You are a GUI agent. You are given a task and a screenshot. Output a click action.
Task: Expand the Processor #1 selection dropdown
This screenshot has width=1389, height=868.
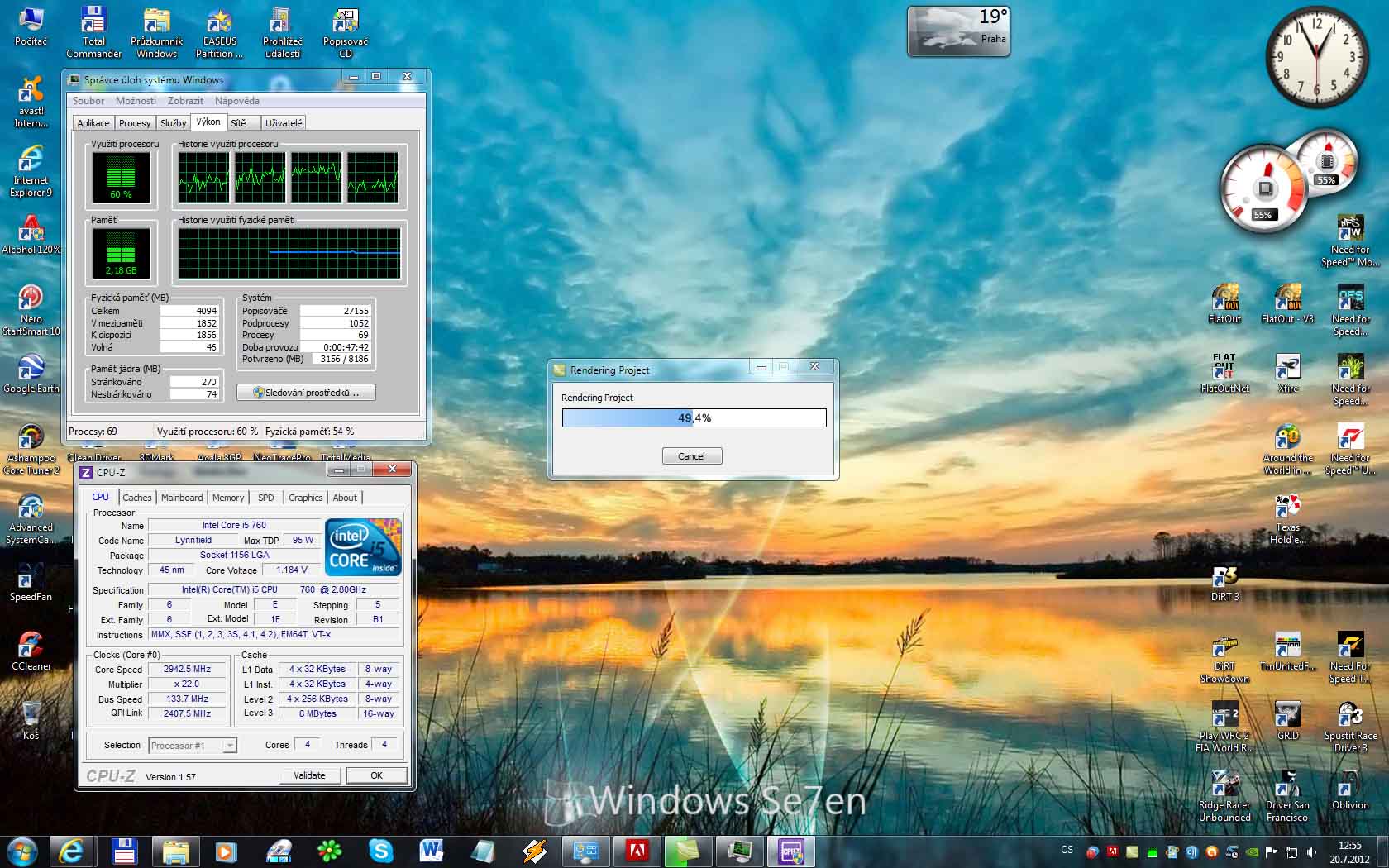coord(230,746)
